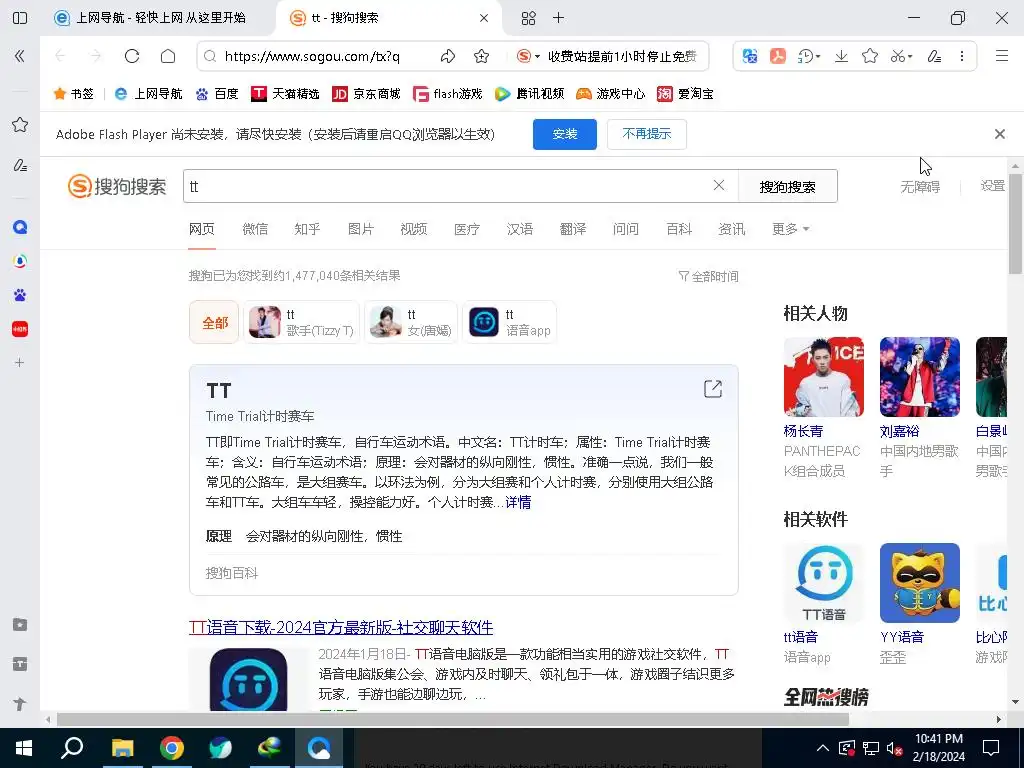Open 百度 bookmark
This screenshot has height=768, width=1024.
pyautogui.click(x=217, y=94)
